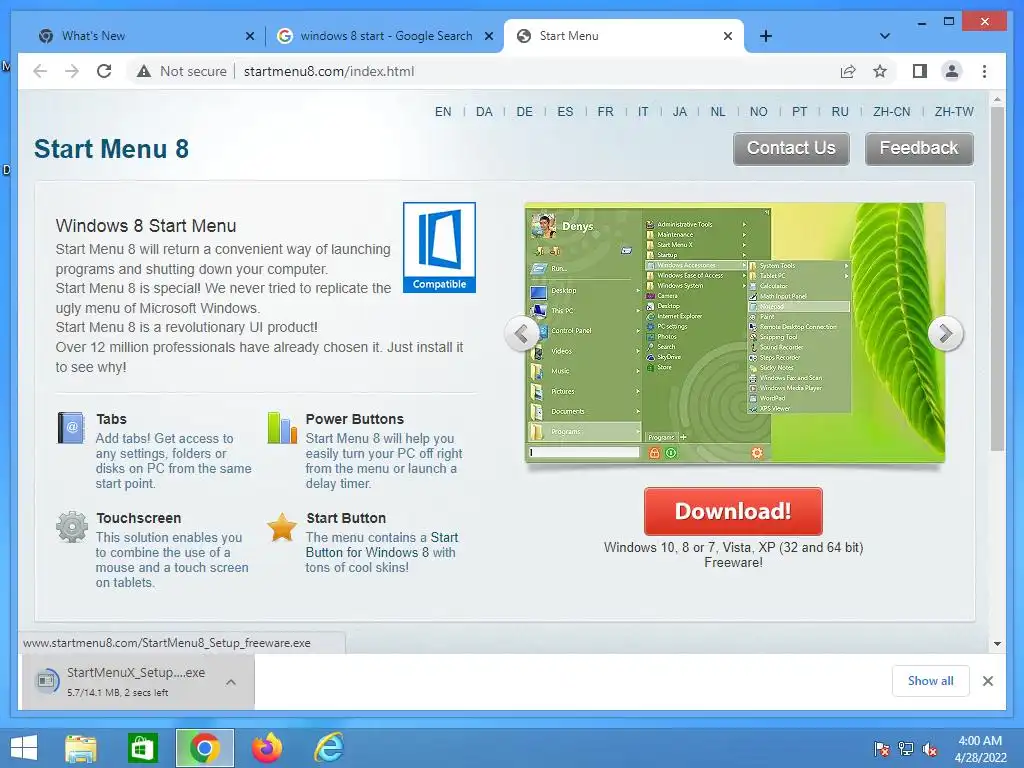Click Show all downloads
1024x768 pixels.
930,681
